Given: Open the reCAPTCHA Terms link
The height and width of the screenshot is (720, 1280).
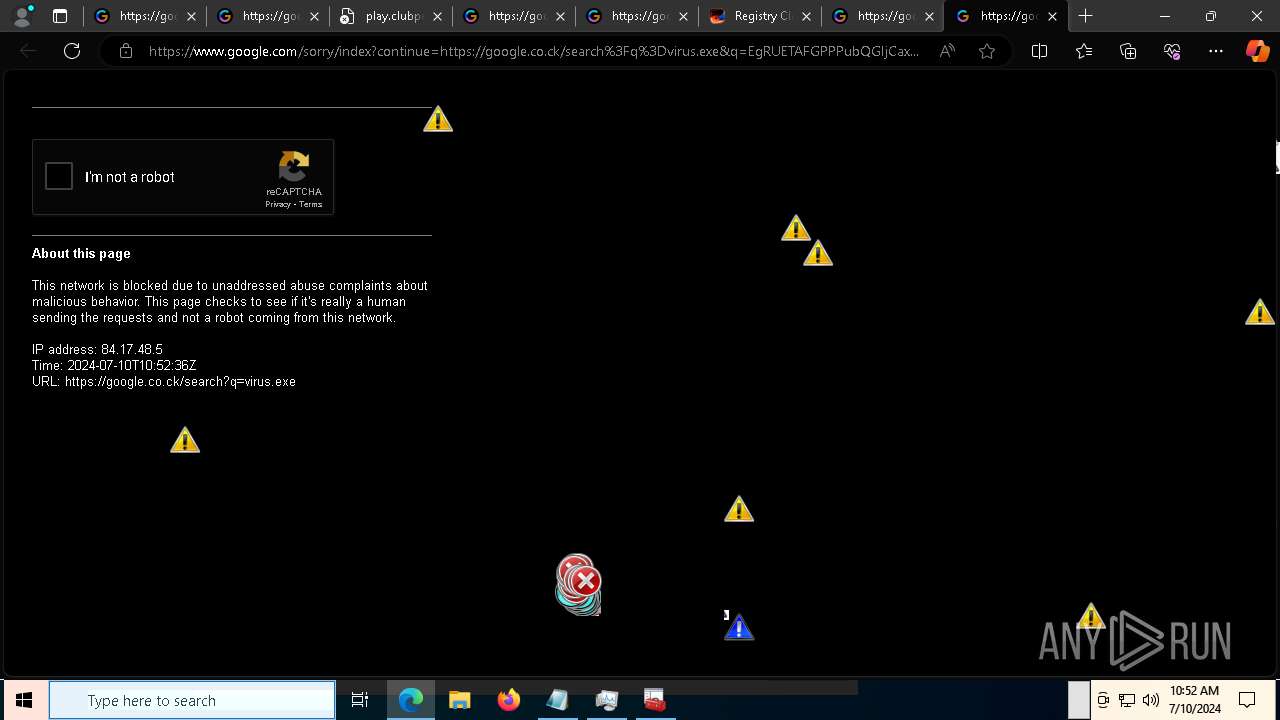Looking at the screenshot, I should click(310, 204).
